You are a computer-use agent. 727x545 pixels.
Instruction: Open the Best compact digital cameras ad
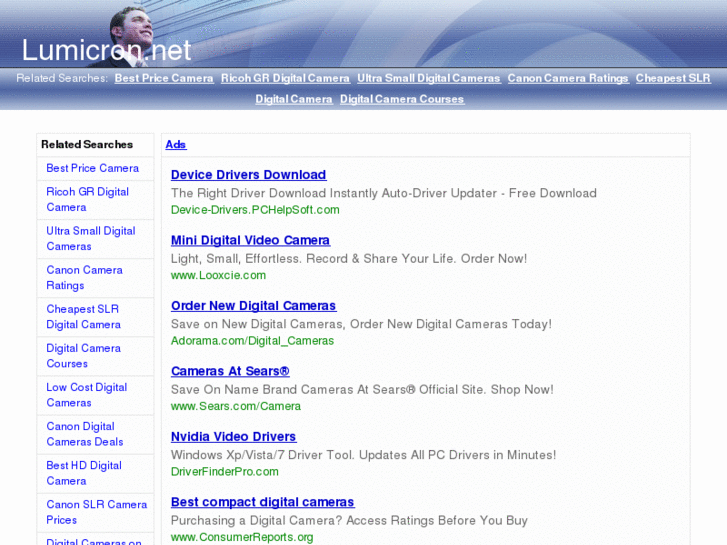[x=262, y=502]
